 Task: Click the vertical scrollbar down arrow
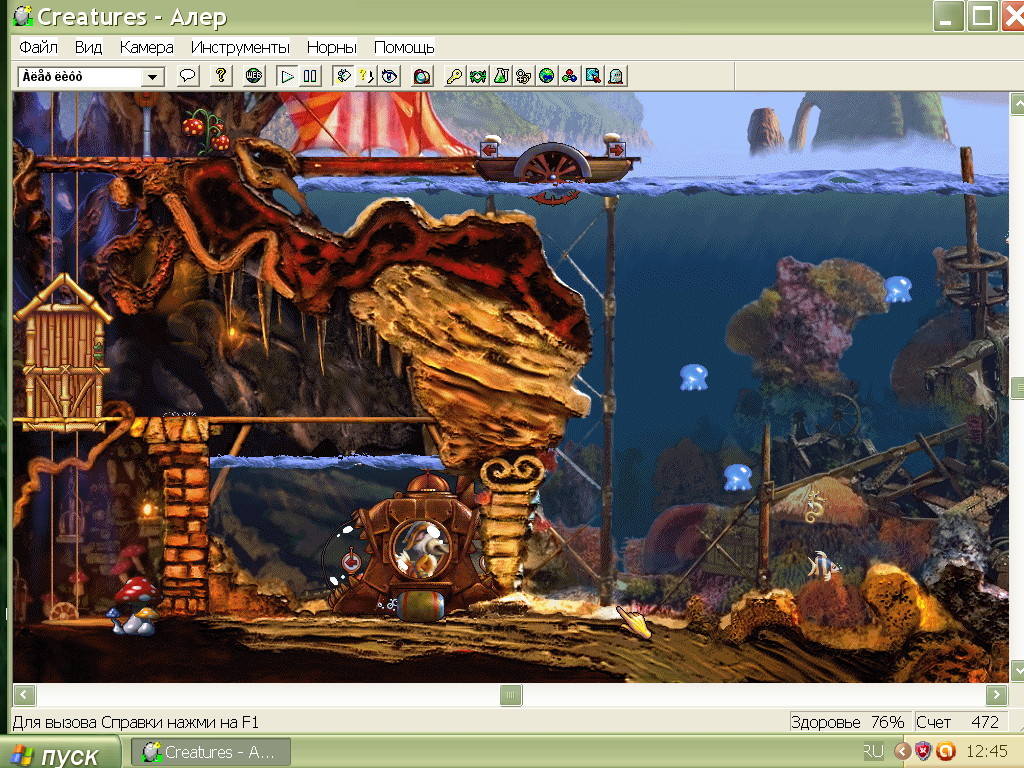[x=1017, y=670]
